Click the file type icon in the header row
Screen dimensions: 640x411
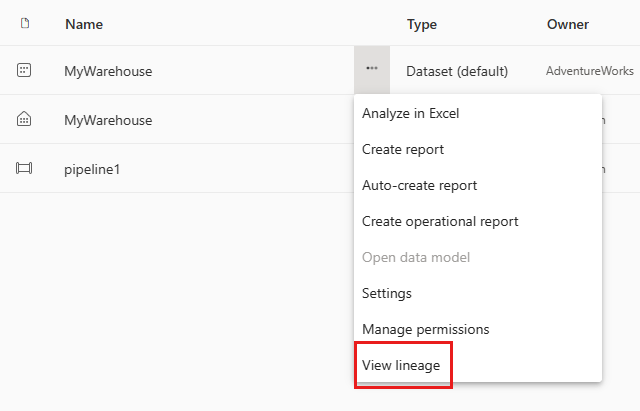tap(25, 23)
